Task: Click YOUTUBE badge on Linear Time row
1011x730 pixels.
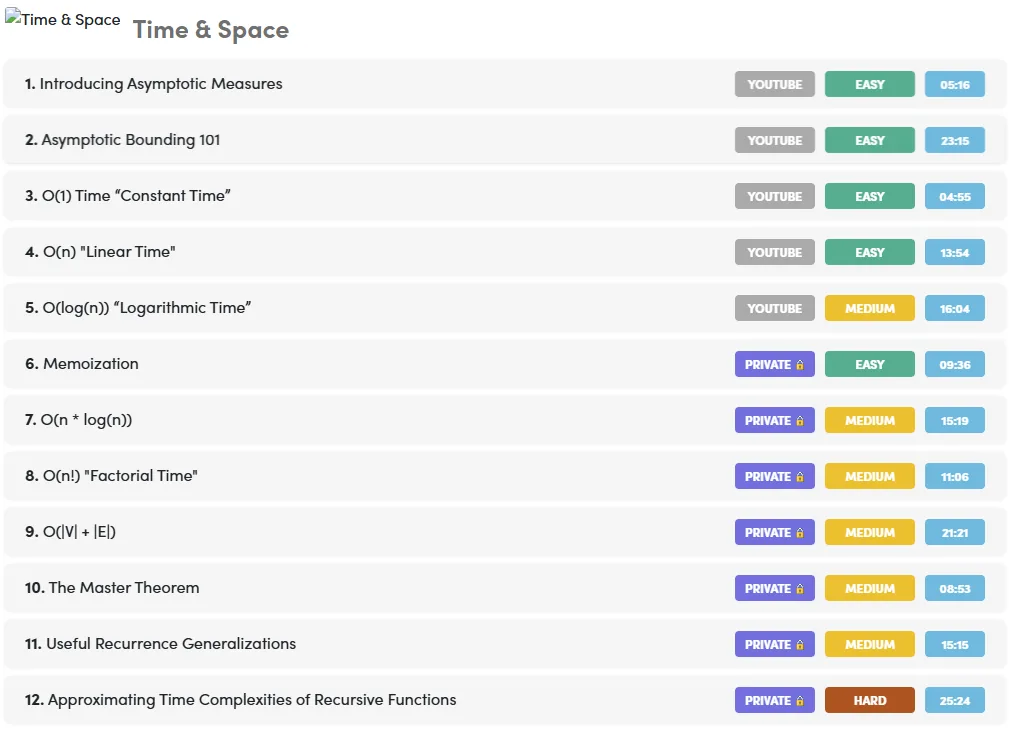Action: pos(774,252)
